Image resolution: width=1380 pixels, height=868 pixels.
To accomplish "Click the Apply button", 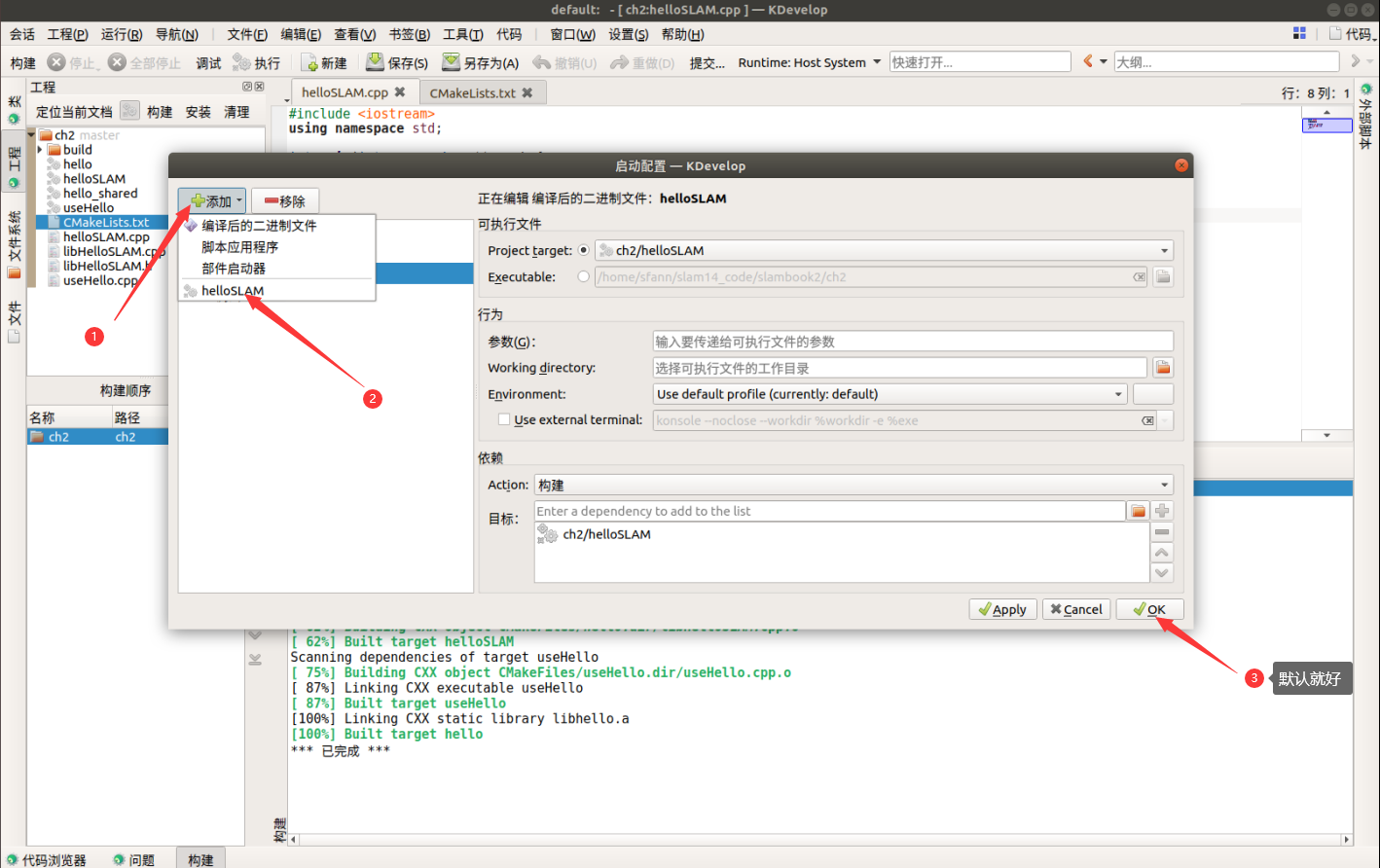I will coord(1003,609).
